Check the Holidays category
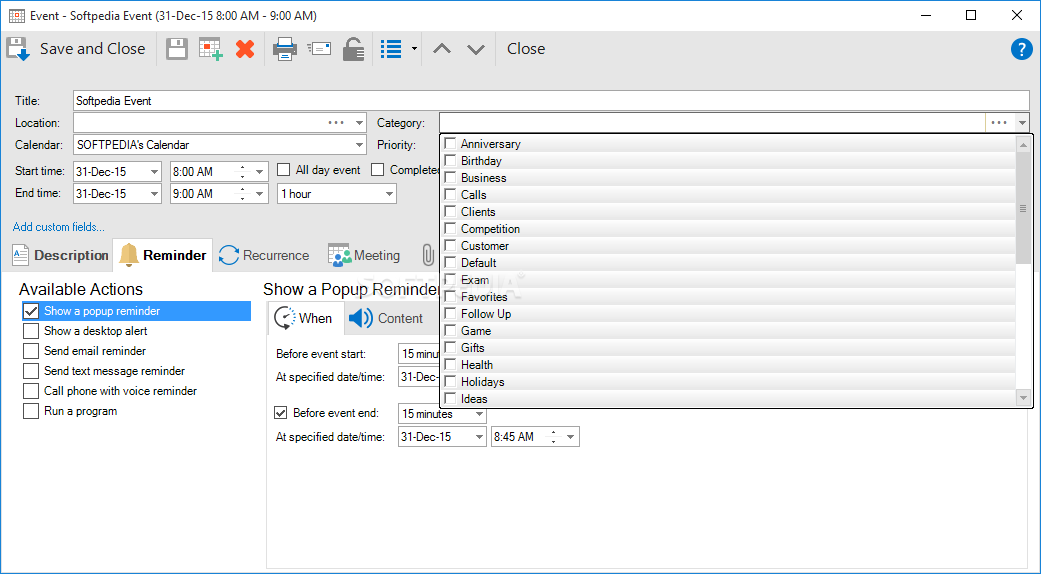This screenshot has height=574, width=1041. [450, 382]
